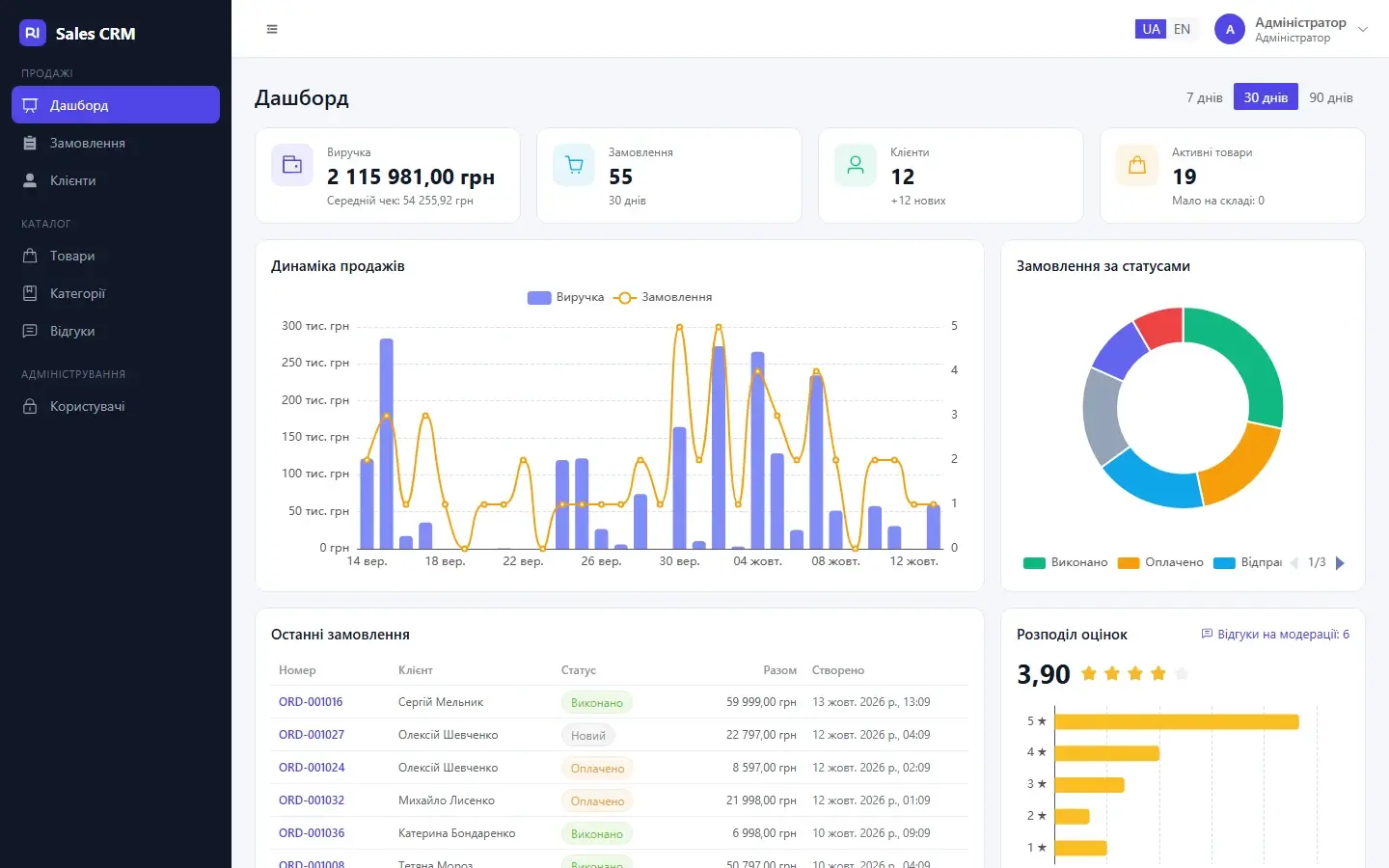Switch language to EN
The image size is (1389, 868).
(1182, 29)
